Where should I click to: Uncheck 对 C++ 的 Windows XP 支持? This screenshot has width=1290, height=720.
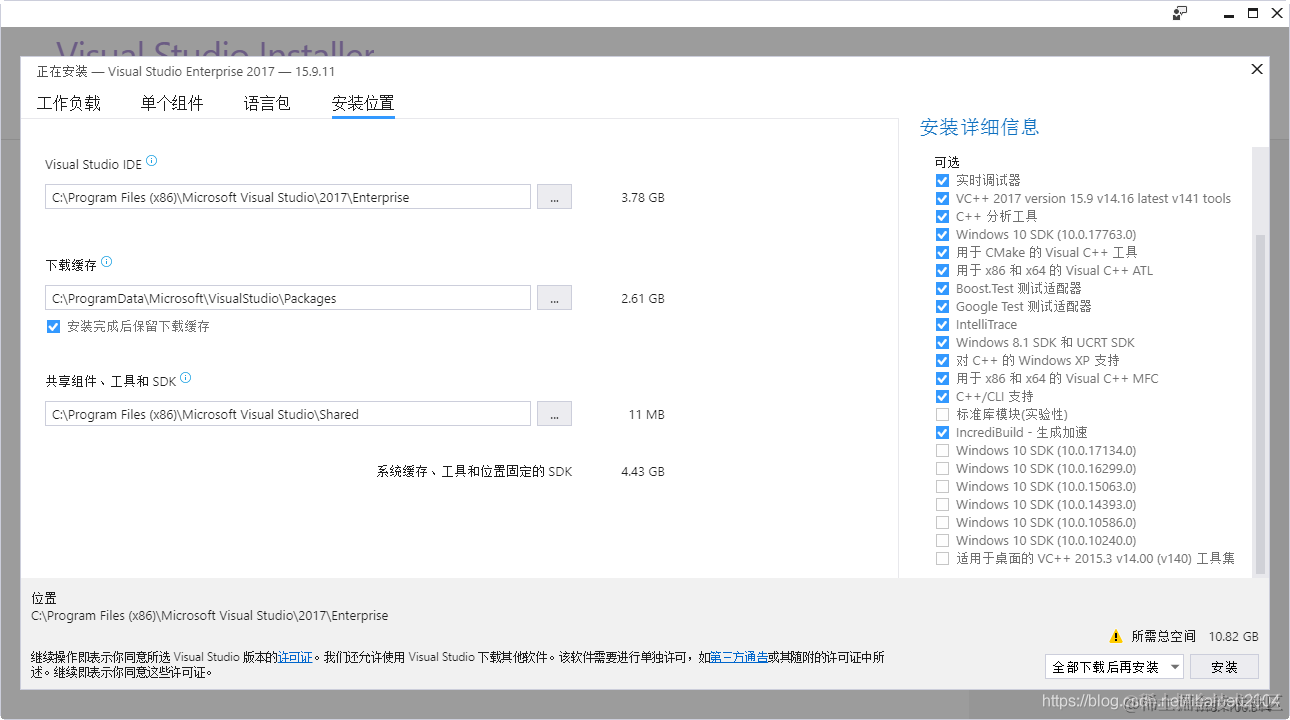click(x=942, y=360)
